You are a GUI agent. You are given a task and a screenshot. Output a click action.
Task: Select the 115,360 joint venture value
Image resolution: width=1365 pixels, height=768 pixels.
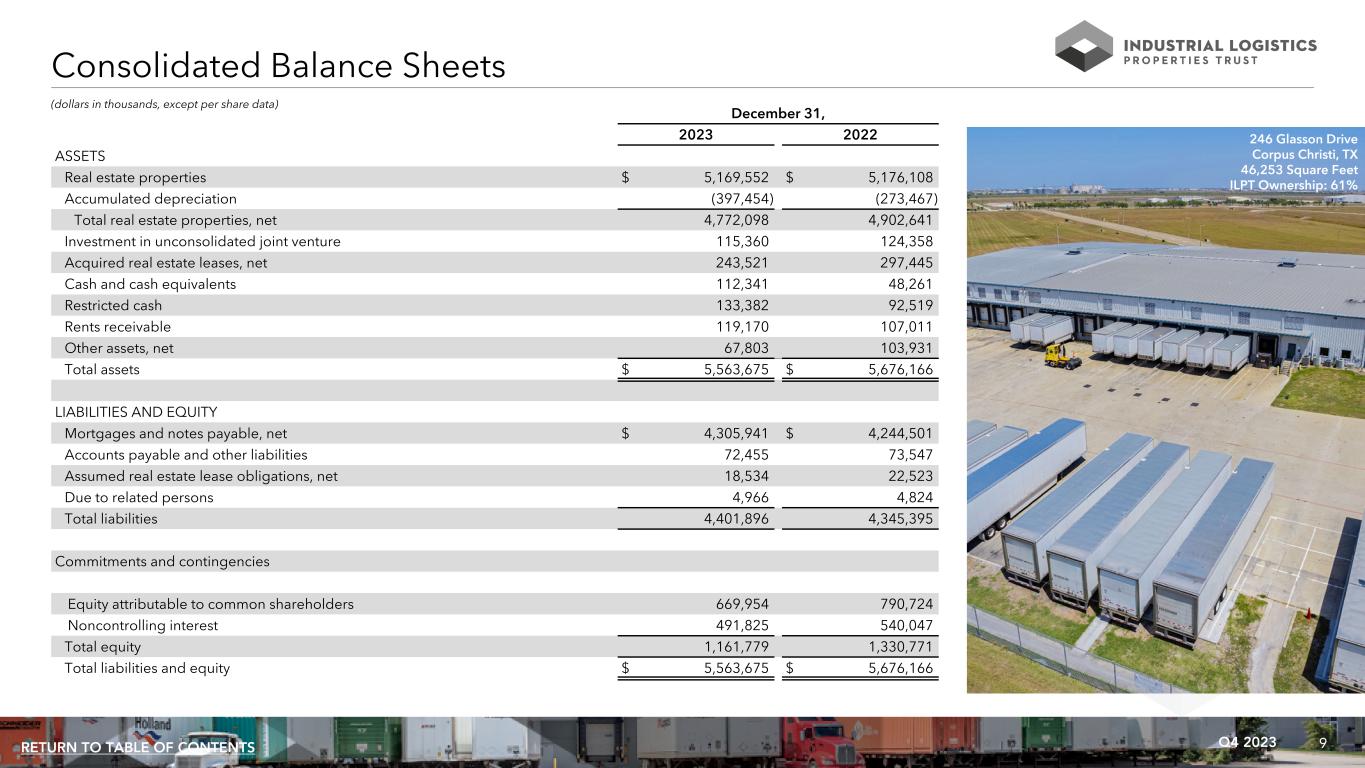[743, 241]
